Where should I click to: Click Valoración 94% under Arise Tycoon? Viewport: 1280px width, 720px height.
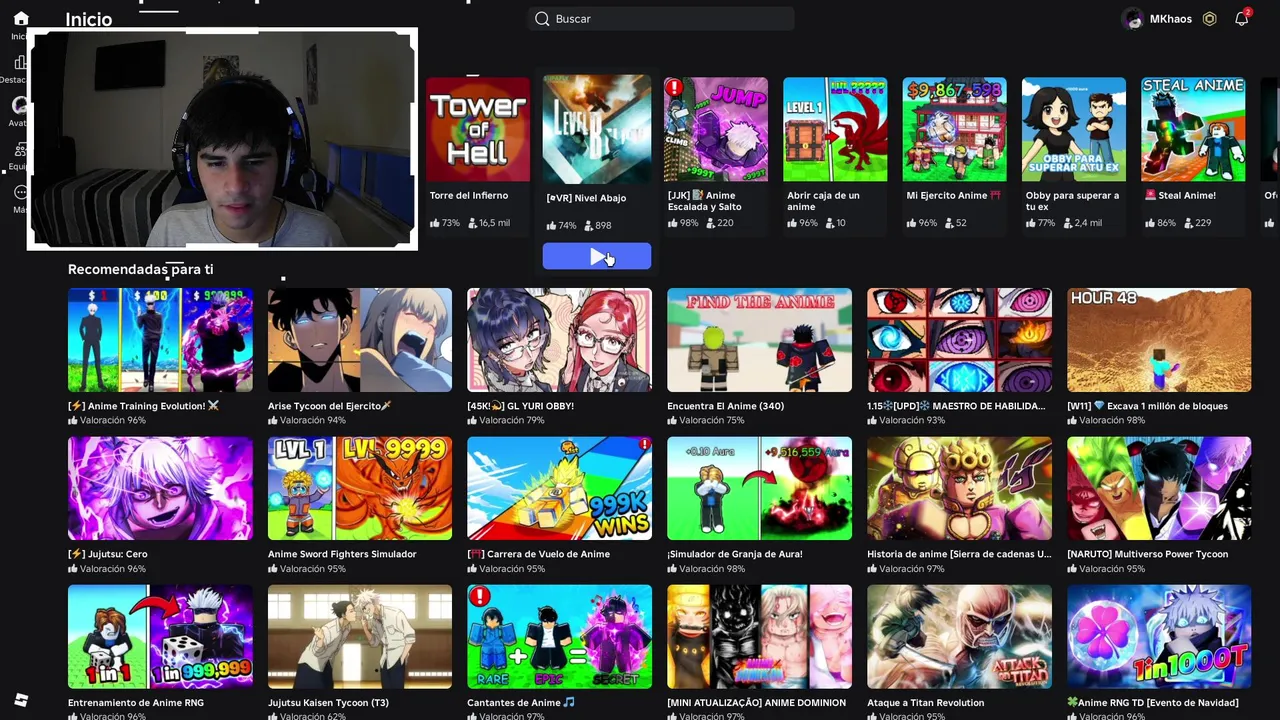point(307,421)
